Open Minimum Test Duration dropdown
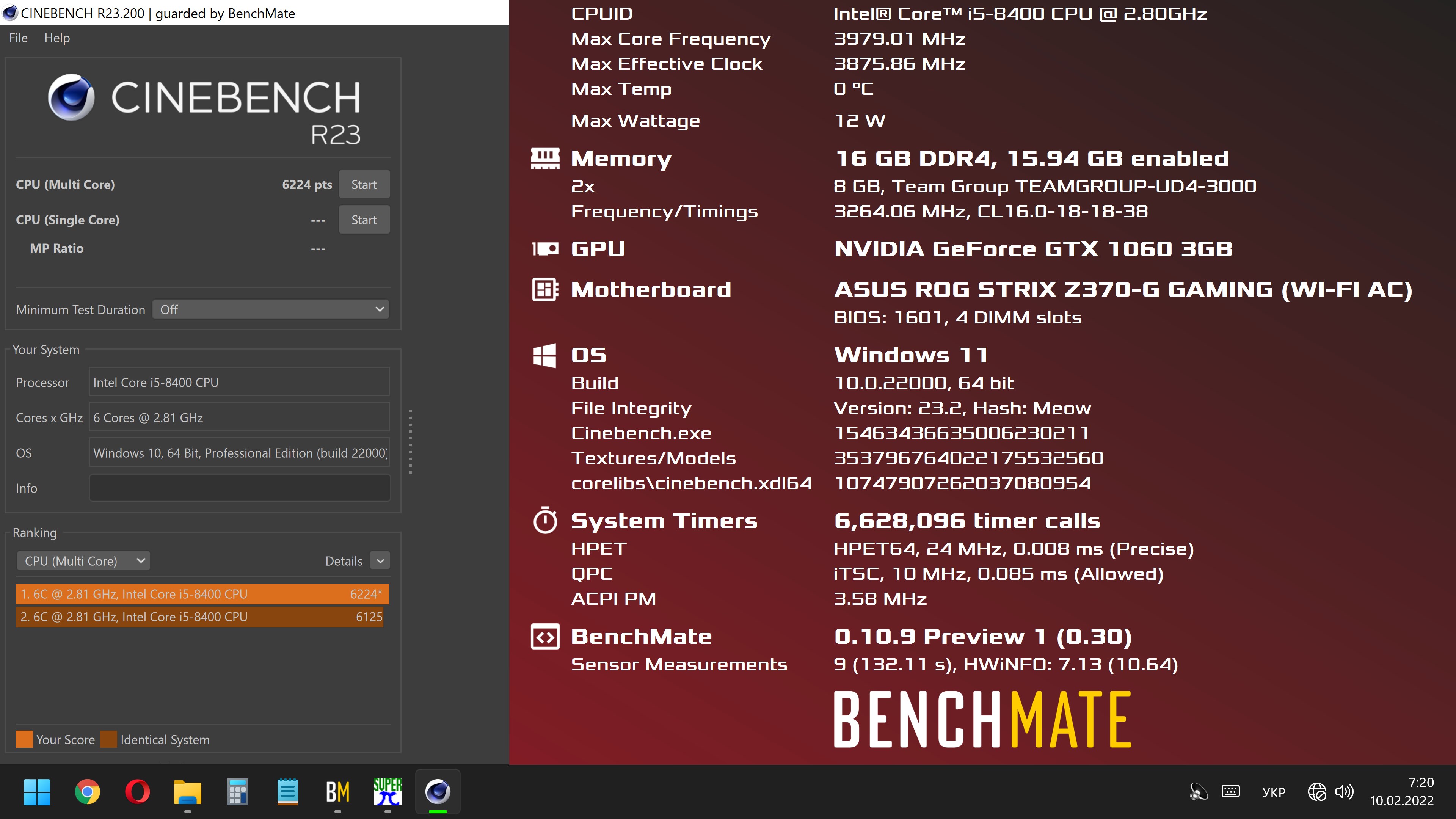 point(271,309)
